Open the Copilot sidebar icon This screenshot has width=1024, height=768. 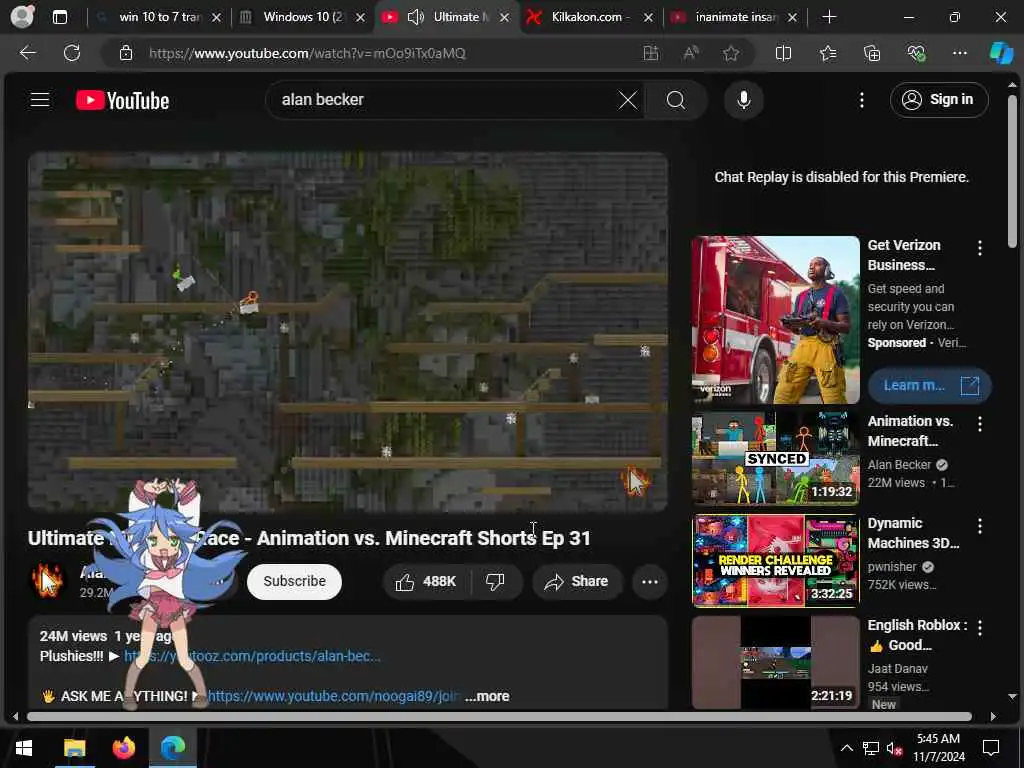click(1001, 53)
